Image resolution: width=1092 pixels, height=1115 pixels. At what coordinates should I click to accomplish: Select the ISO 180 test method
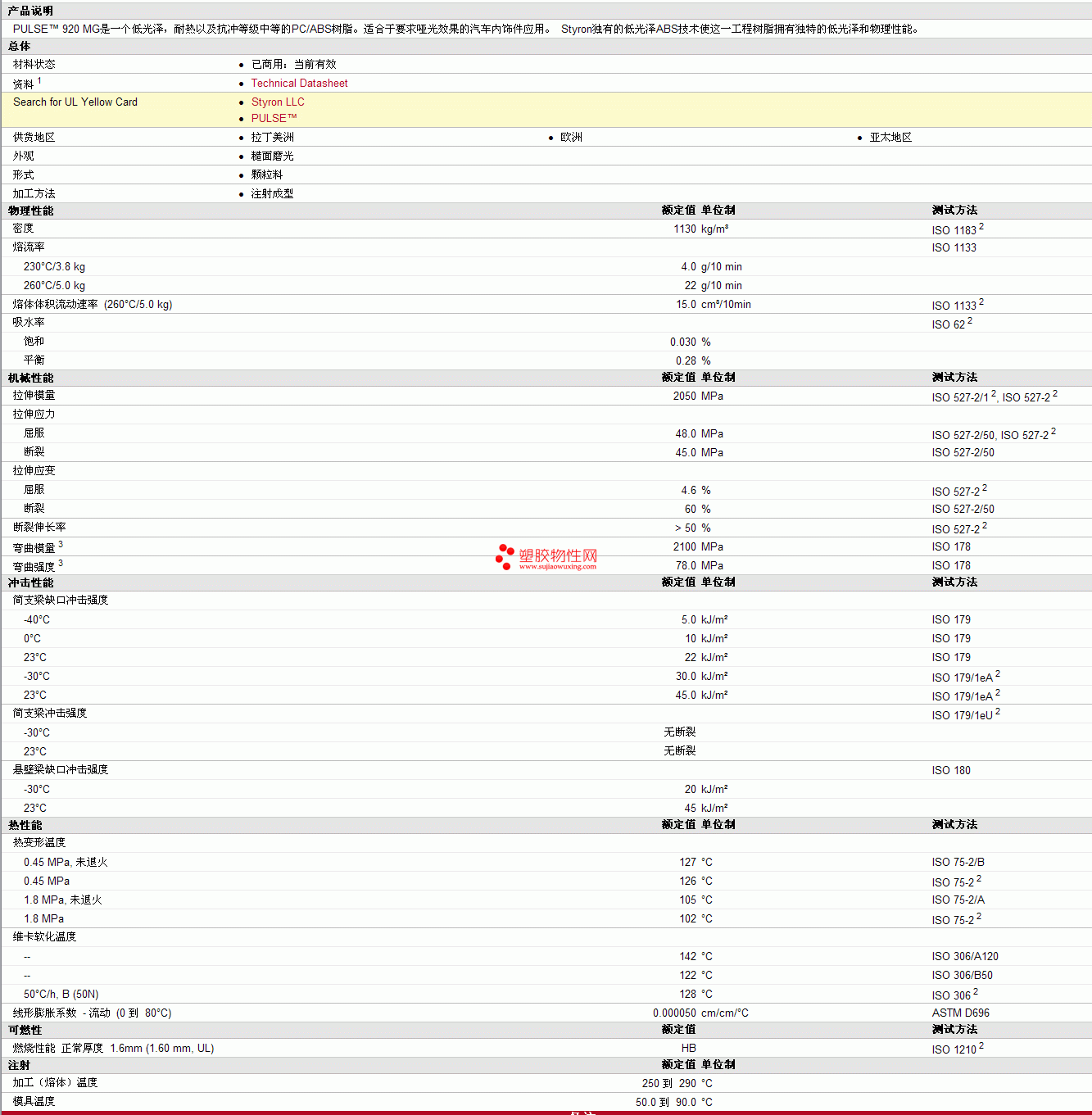[x=951, y=770]
